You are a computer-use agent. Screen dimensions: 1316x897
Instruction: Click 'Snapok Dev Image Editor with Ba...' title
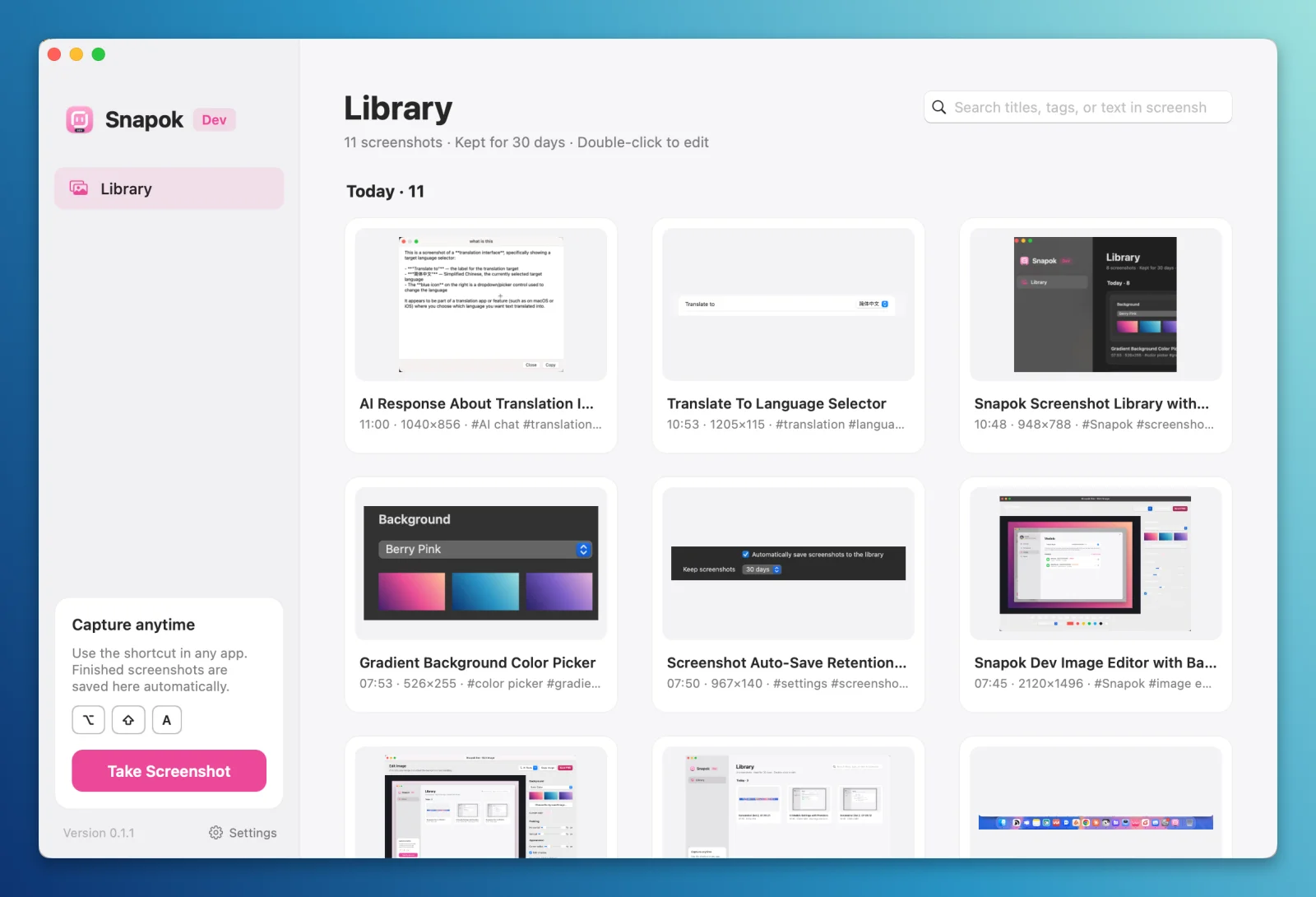coord(1096,662)
